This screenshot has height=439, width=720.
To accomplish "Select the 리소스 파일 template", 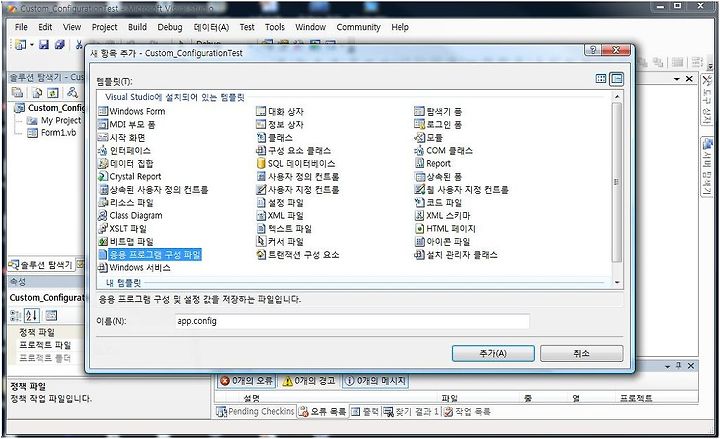I will click(126, 203).
